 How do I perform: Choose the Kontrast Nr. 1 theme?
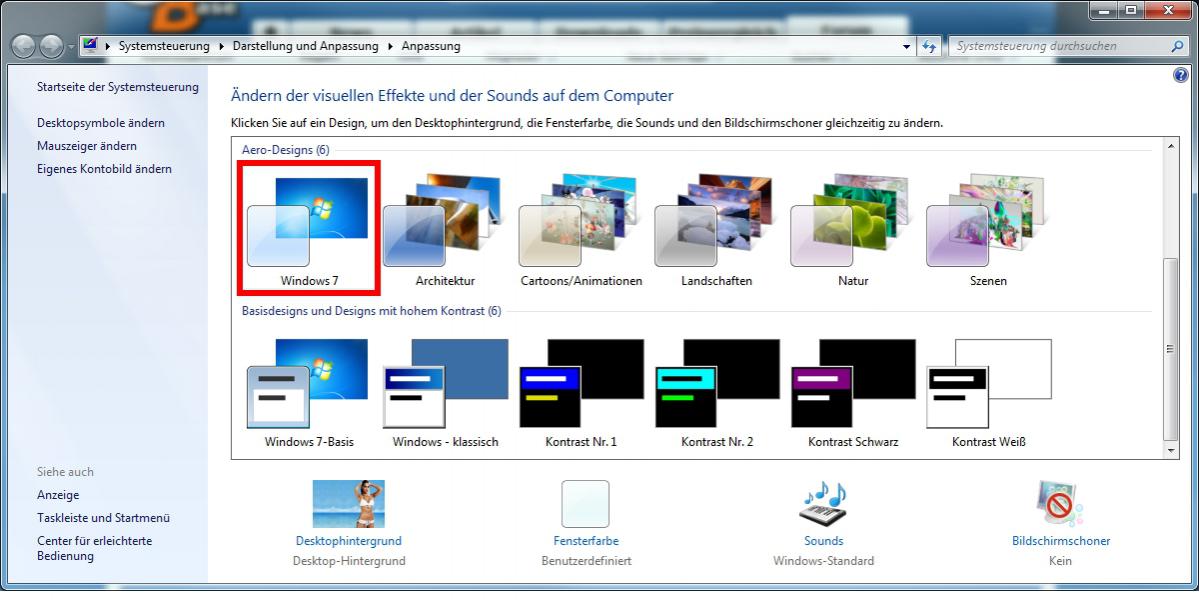[581, 393]
